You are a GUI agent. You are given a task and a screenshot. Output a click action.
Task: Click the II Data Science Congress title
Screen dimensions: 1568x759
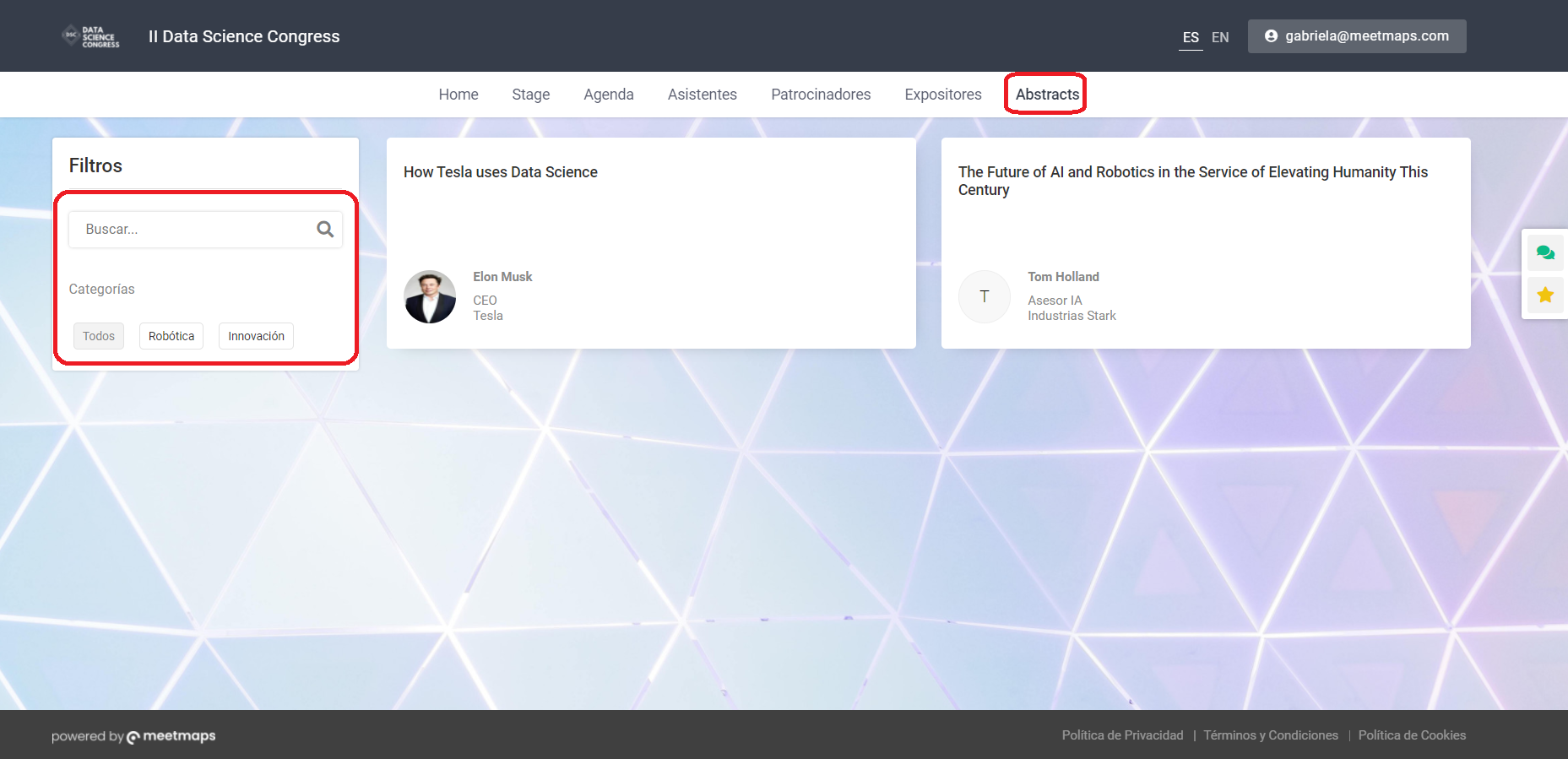(244, 36)
